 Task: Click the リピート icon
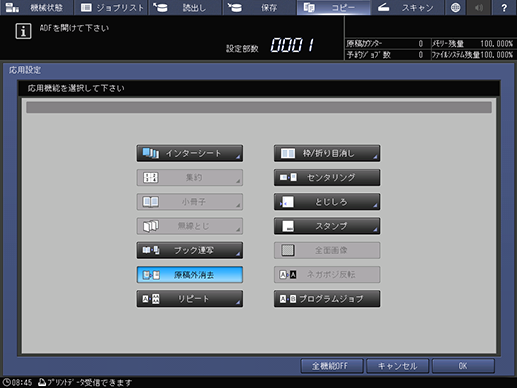pyautogui.click(x=151, y=299)
